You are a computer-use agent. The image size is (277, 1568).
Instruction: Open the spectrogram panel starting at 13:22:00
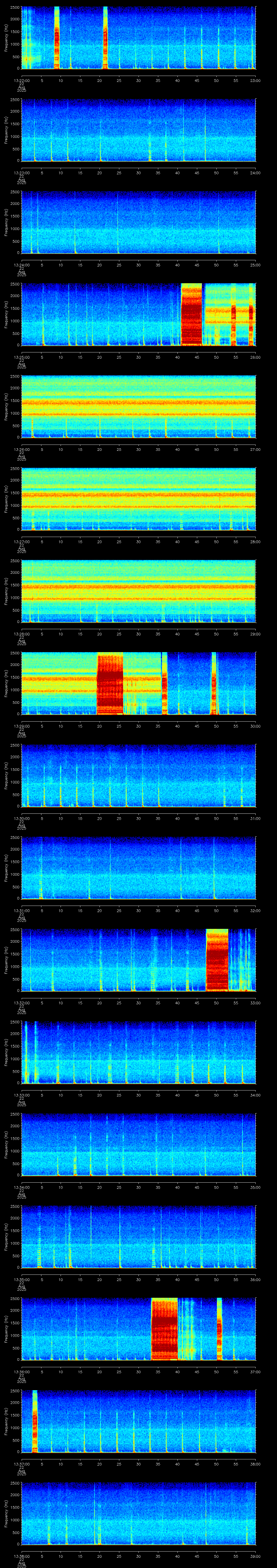138,38
